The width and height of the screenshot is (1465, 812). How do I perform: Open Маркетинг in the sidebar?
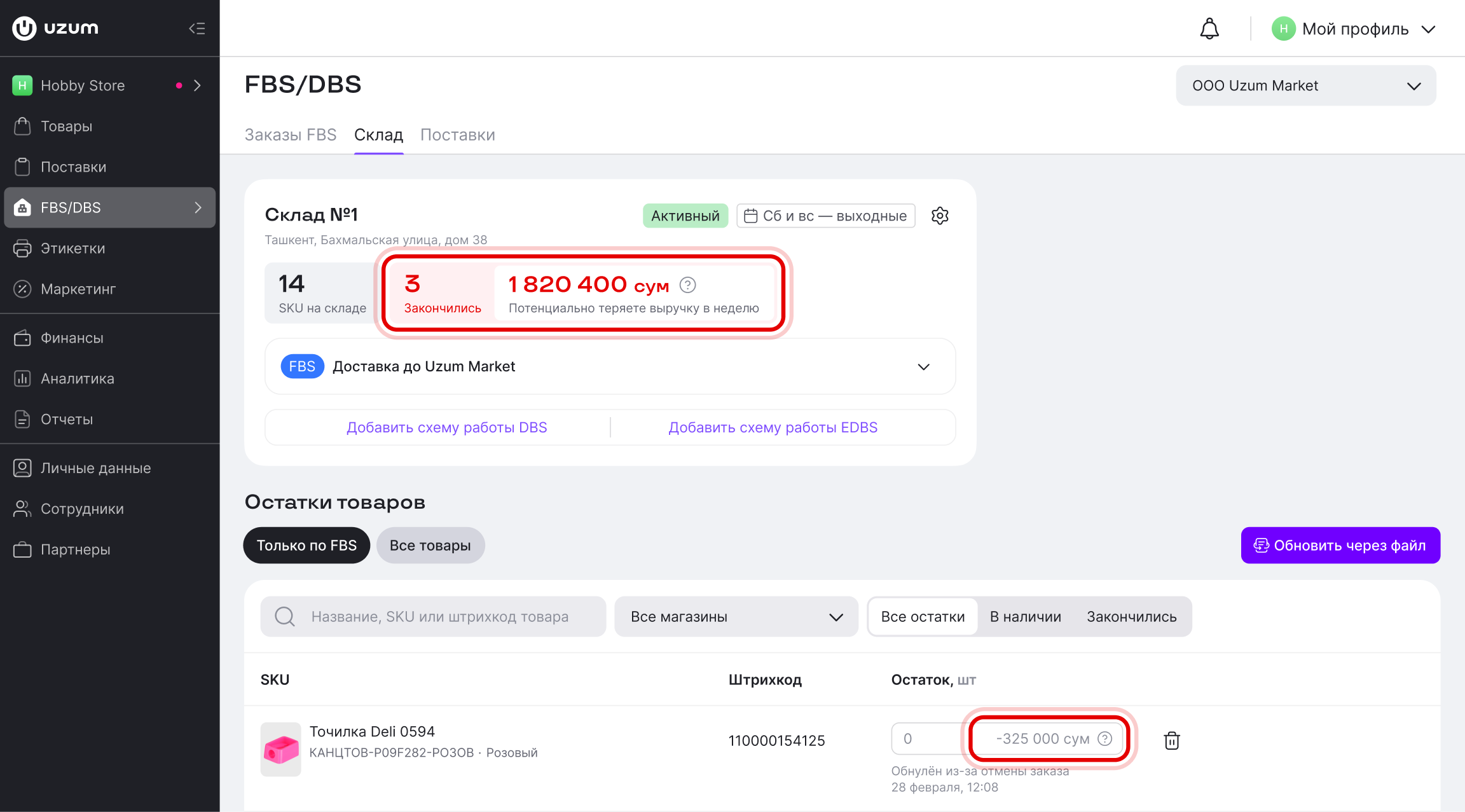[x=110, y=289]
